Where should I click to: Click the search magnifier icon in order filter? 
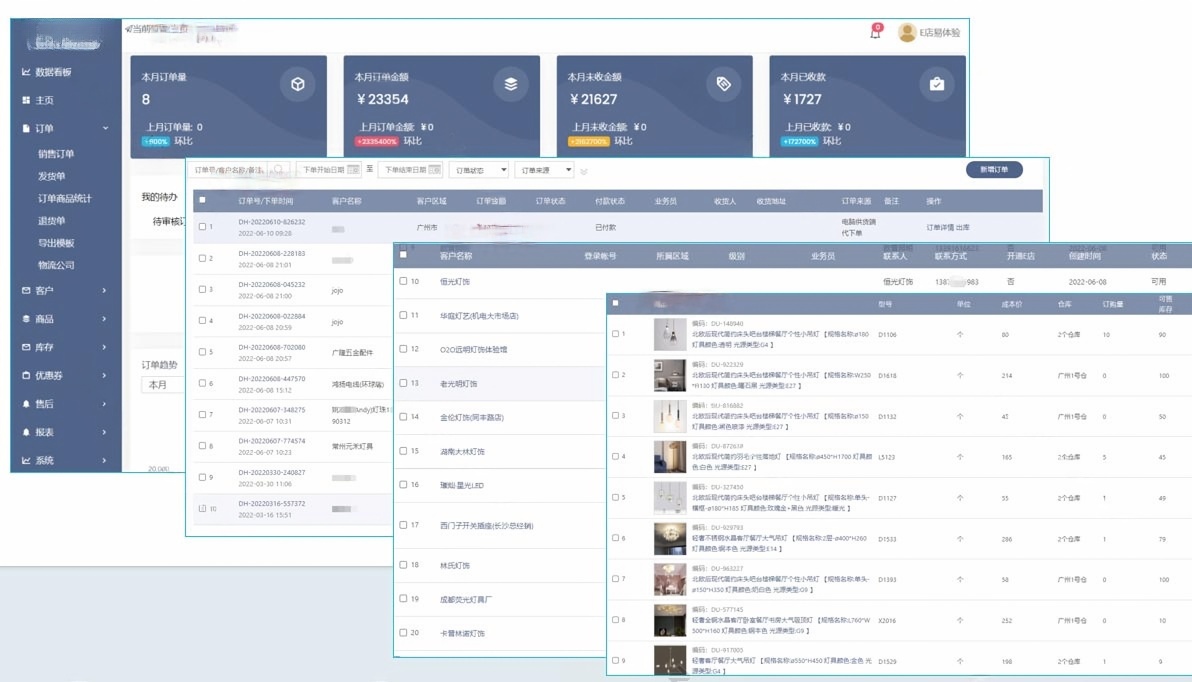pyautogui.click(x=280, y=170)
